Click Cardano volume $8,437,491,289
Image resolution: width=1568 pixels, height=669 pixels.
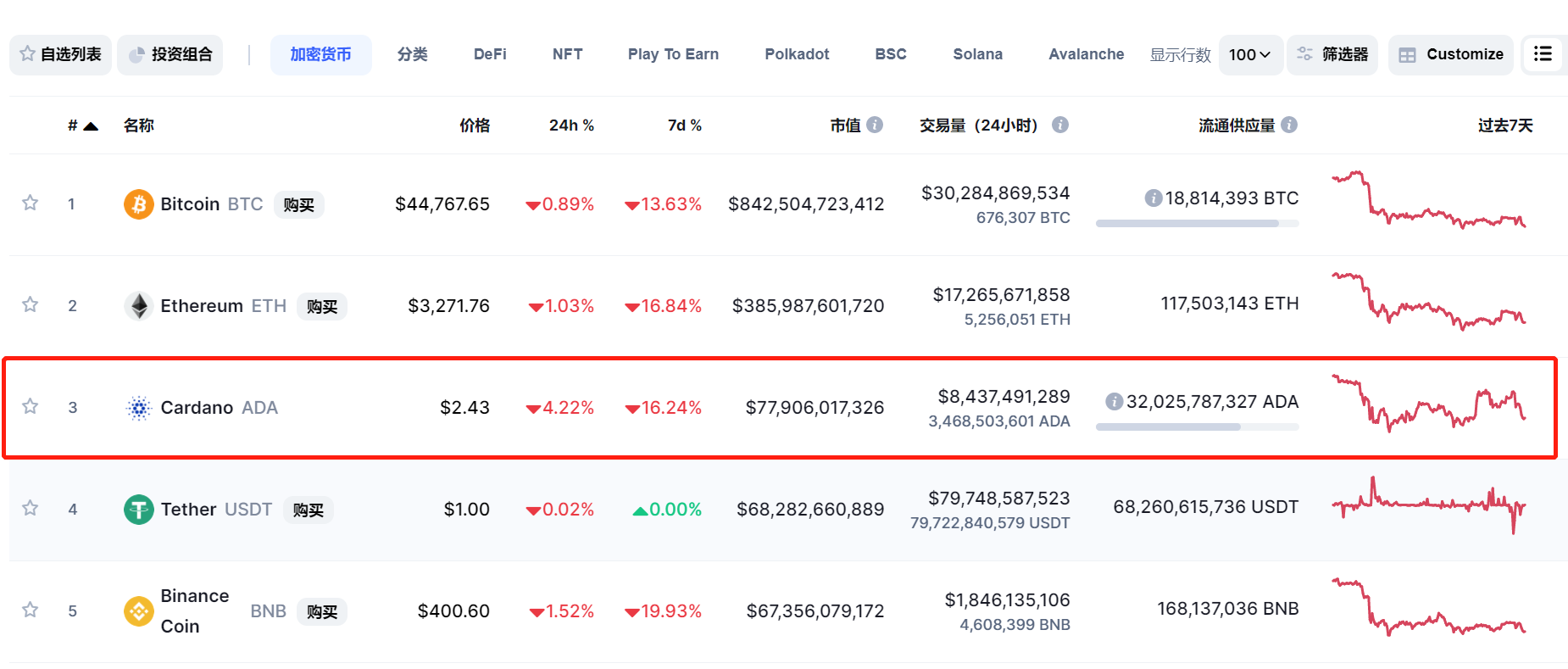click(1004, 397)
